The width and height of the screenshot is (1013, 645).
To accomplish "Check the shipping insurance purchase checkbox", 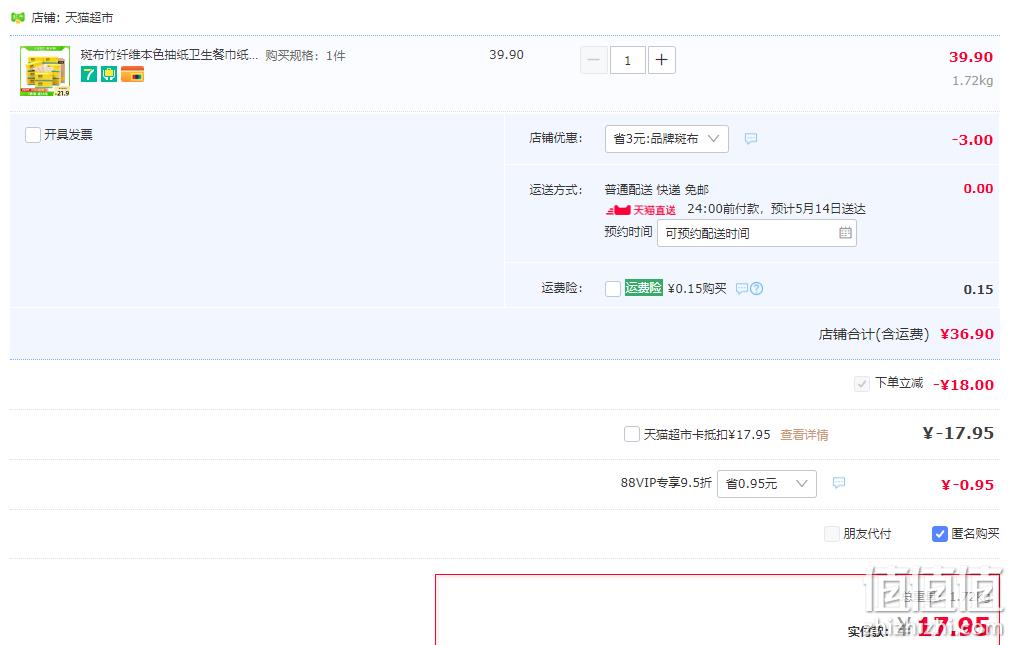I will coord(612,288).
